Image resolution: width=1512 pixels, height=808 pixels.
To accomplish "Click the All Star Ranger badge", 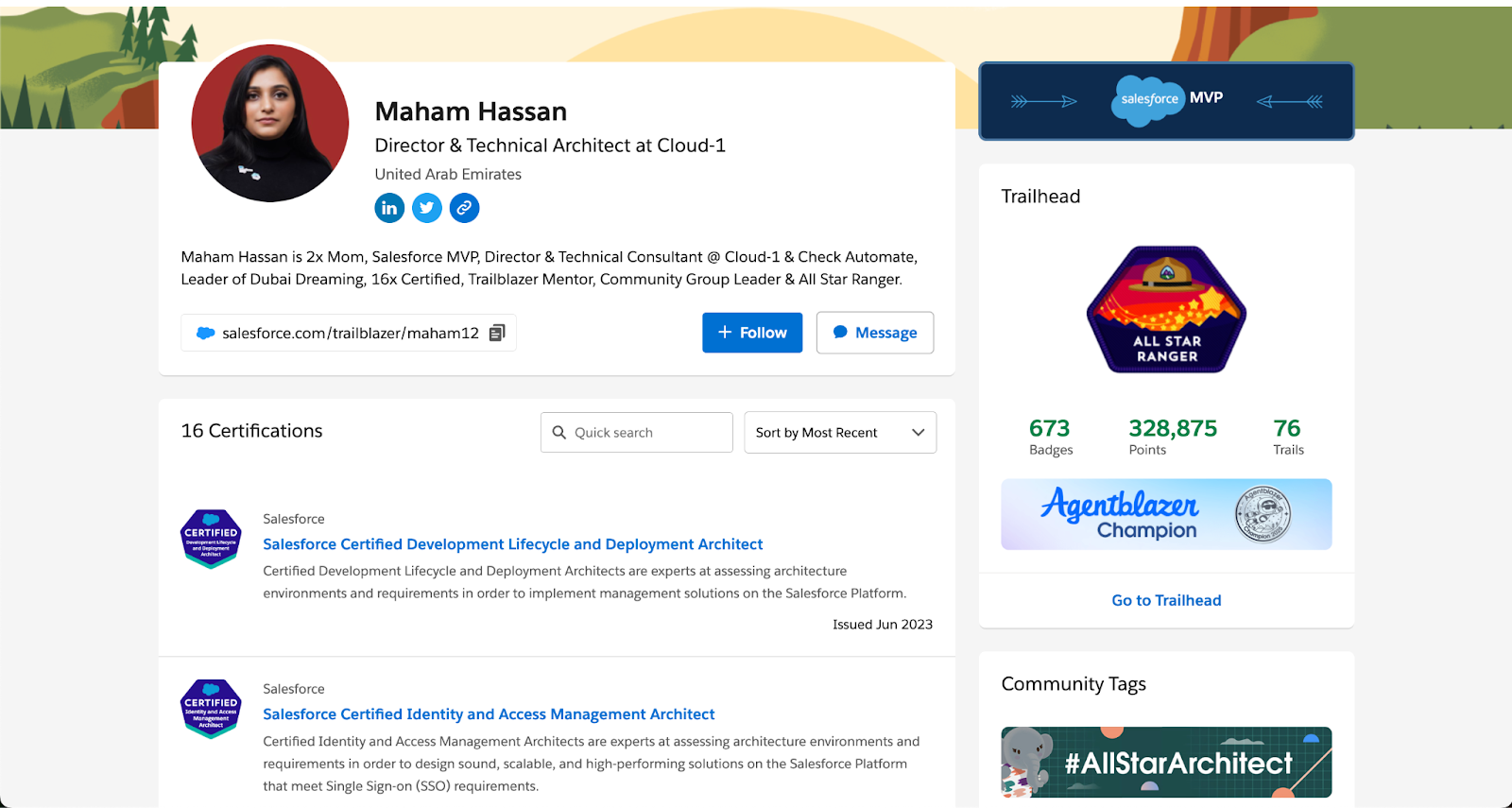I will [x=1167, y=310].
